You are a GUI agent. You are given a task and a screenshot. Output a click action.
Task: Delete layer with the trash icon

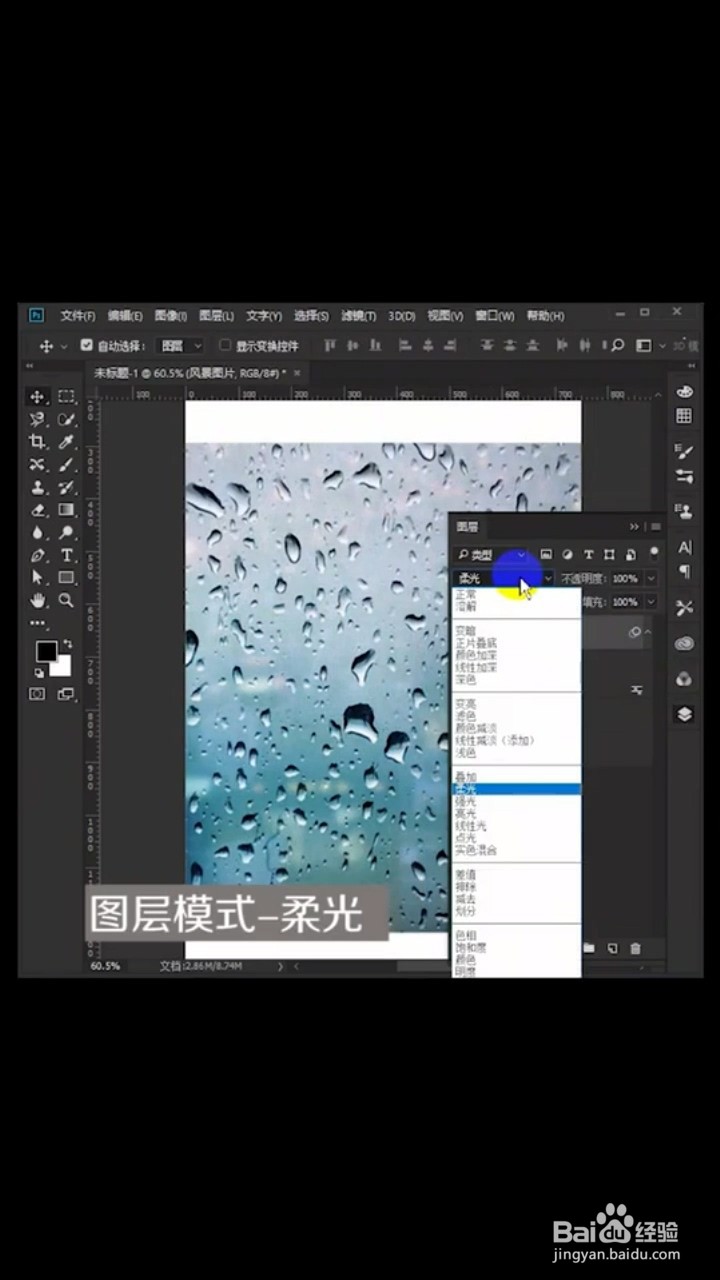(x=635, y=948)
